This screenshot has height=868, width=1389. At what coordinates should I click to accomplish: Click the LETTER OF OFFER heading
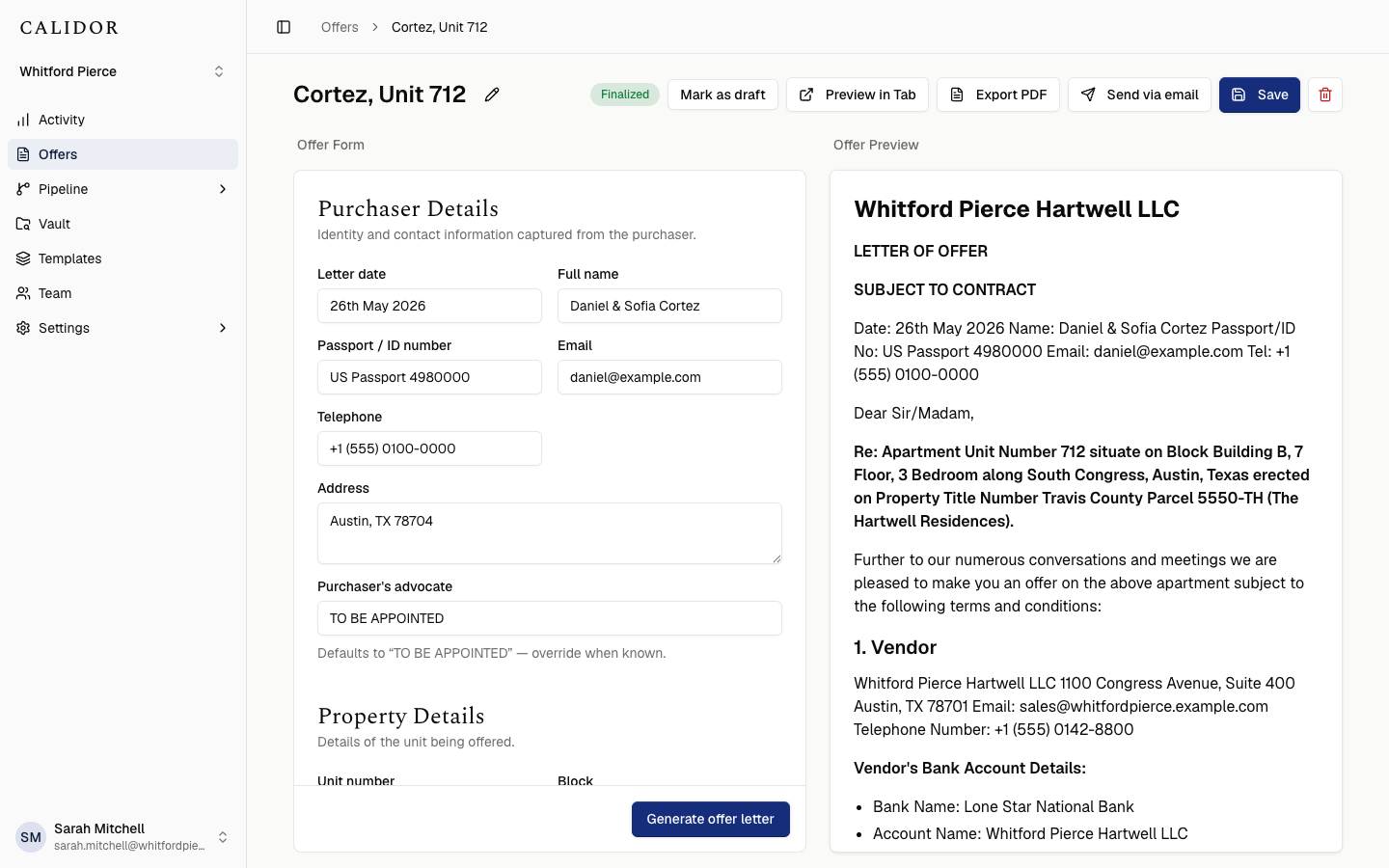[x=920, y=251]
